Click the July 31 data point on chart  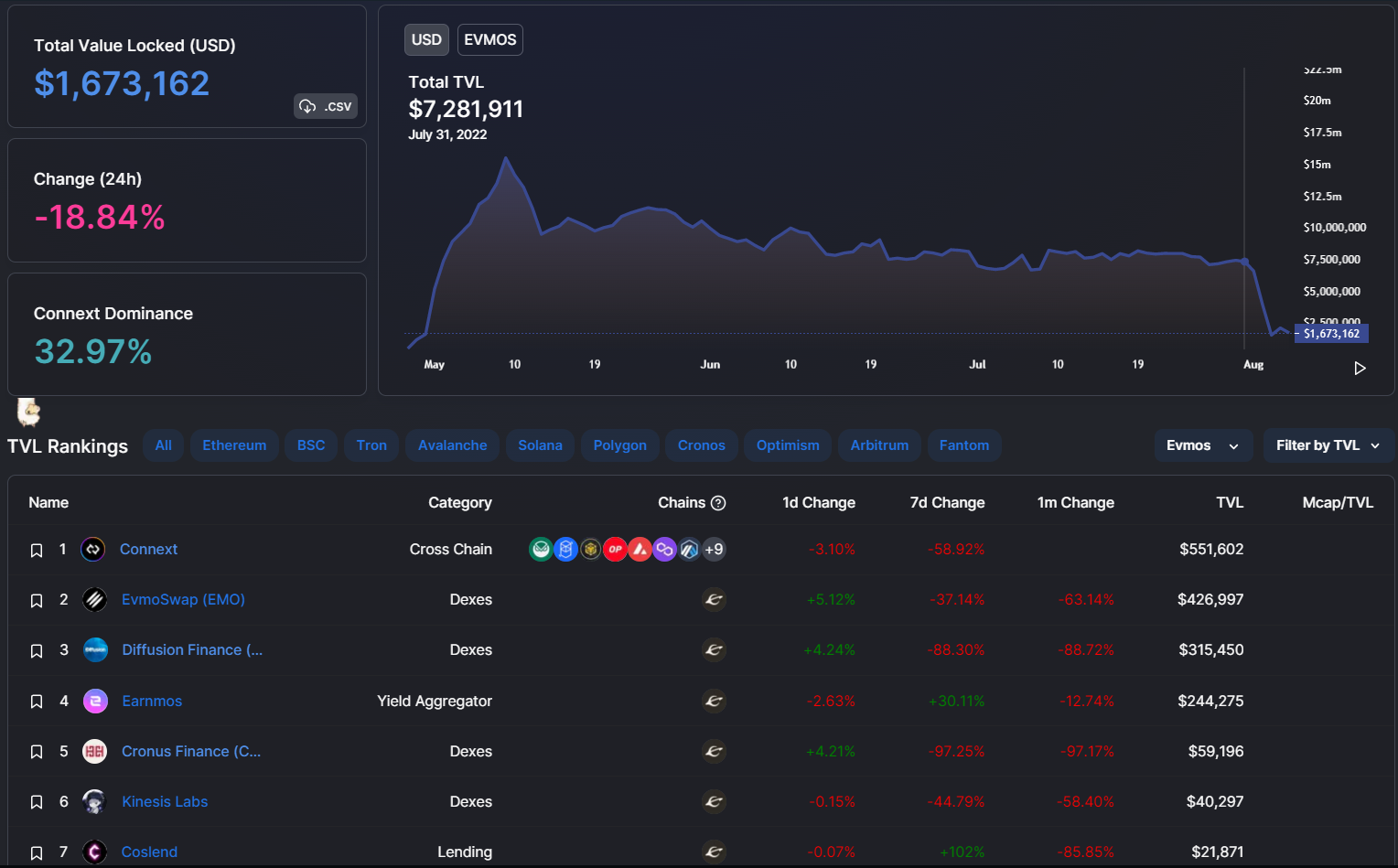pyautogui.click(x=1244, y=262)
